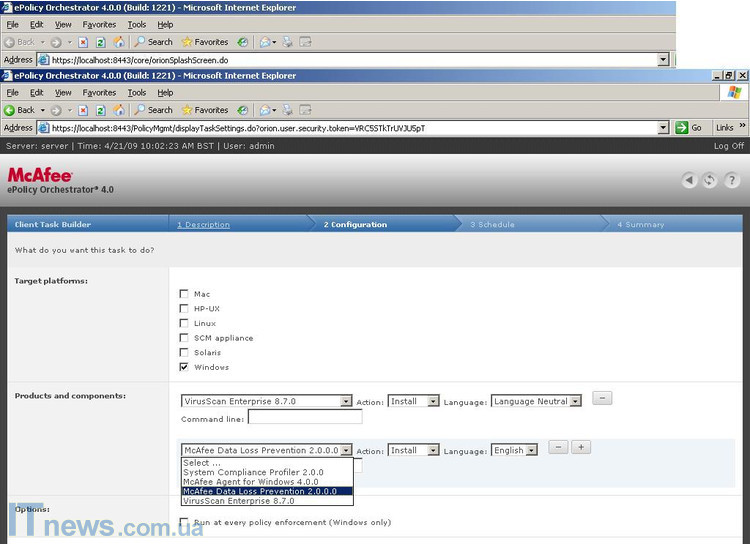Viewport: 750px width, 544px height.
Task: Click Refresh icon in front browser toolbar
Action: [x=100, y=110]
